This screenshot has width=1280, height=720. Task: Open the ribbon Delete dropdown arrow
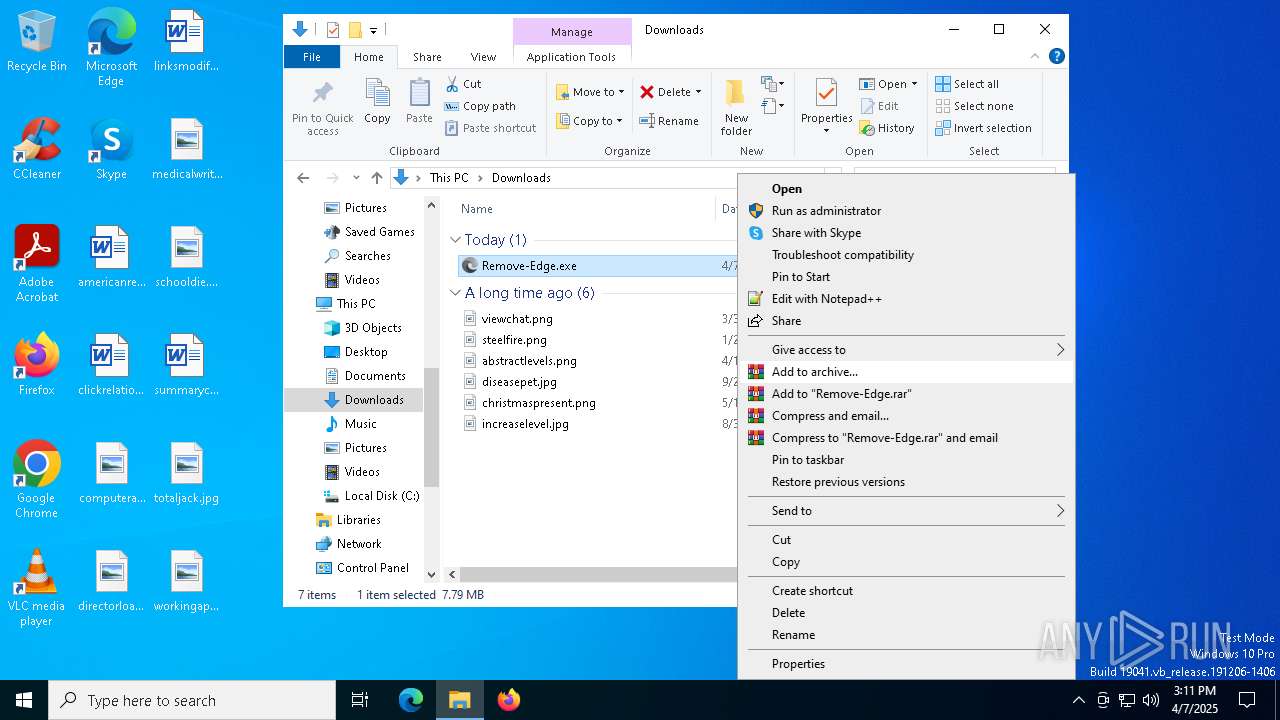pyautogui.click(x=698, y=92)
